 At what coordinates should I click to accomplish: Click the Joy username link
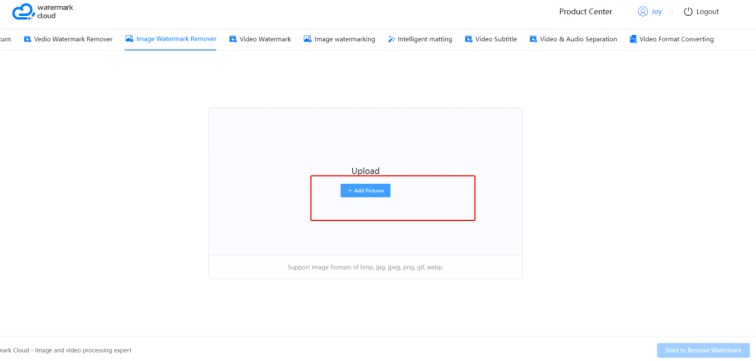point(657,12)
